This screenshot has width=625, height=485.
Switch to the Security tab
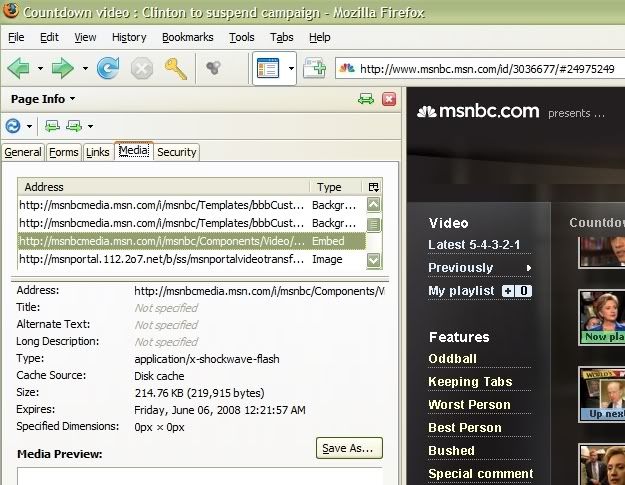[177, 152]
